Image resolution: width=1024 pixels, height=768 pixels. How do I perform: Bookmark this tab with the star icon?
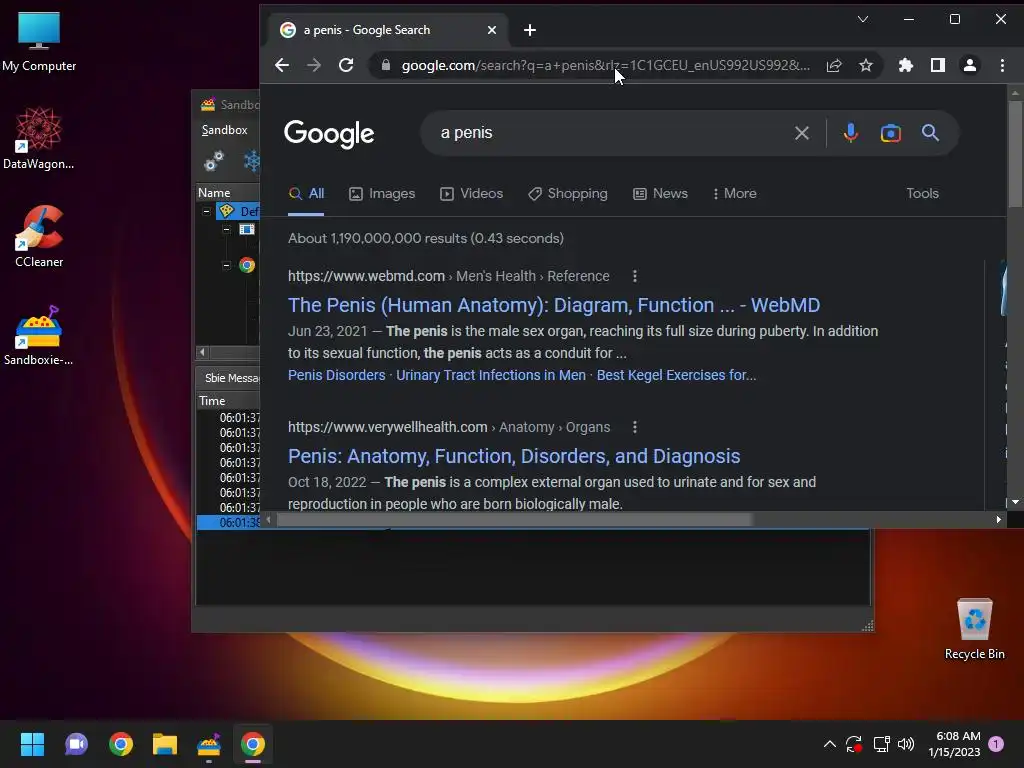click(x=866, y=65)
